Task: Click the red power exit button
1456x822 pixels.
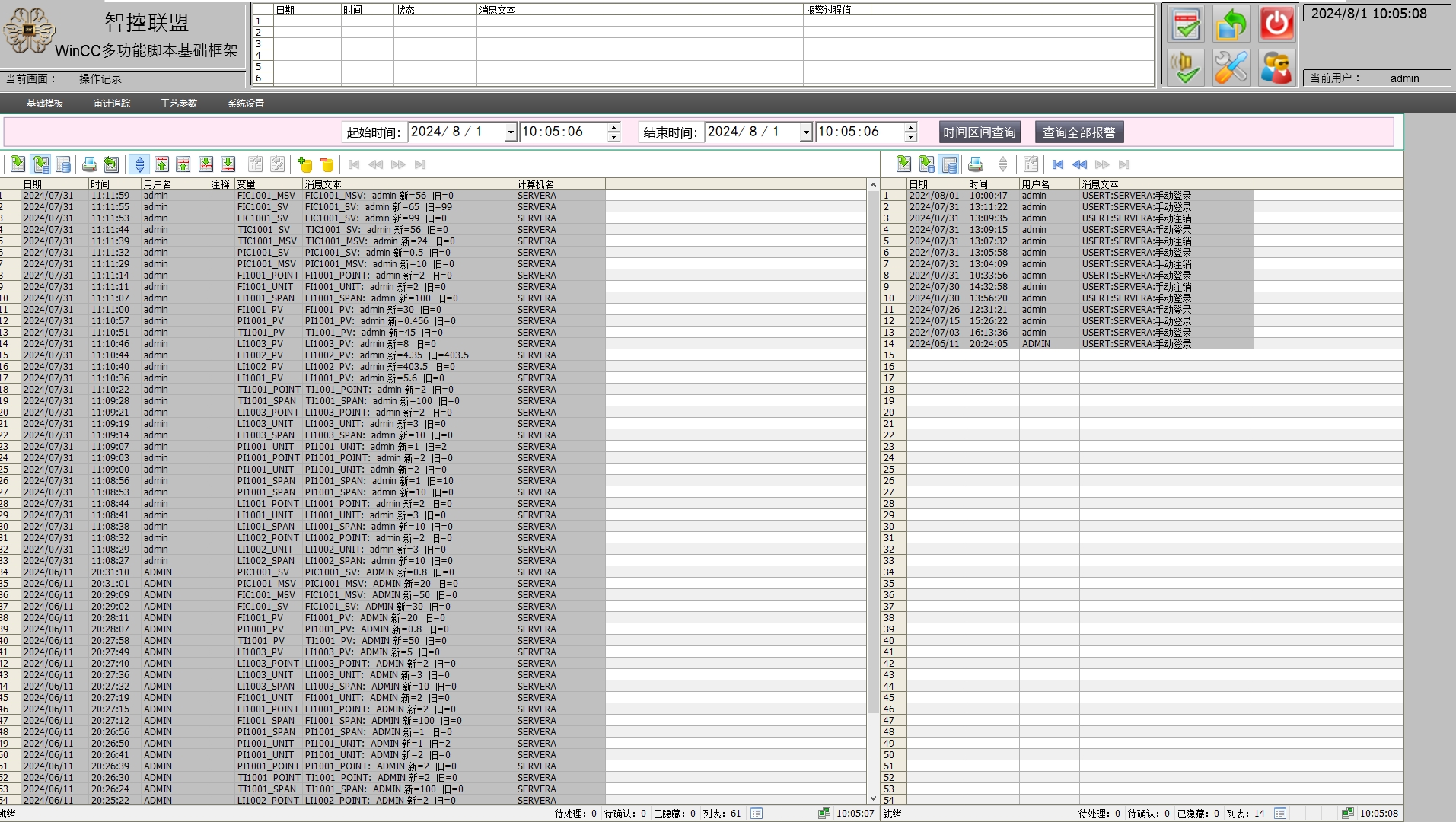Action: click(x=1276, y=24)
